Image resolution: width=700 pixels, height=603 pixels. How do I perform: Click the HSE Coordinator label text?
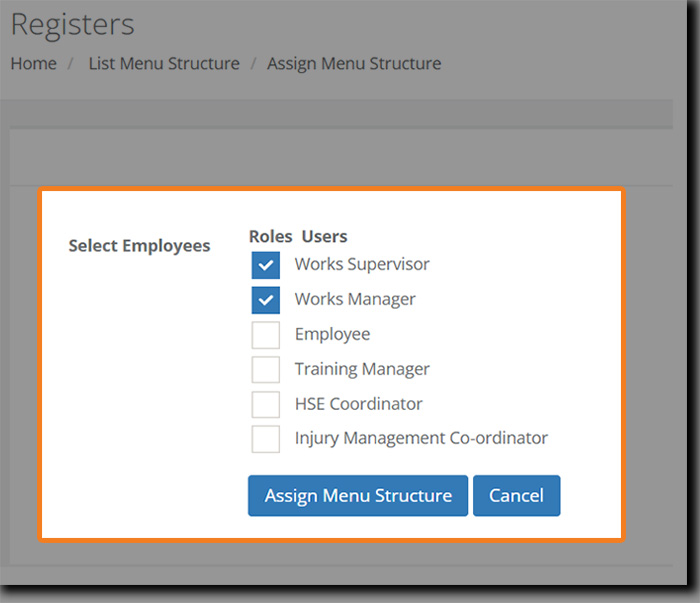358,404
